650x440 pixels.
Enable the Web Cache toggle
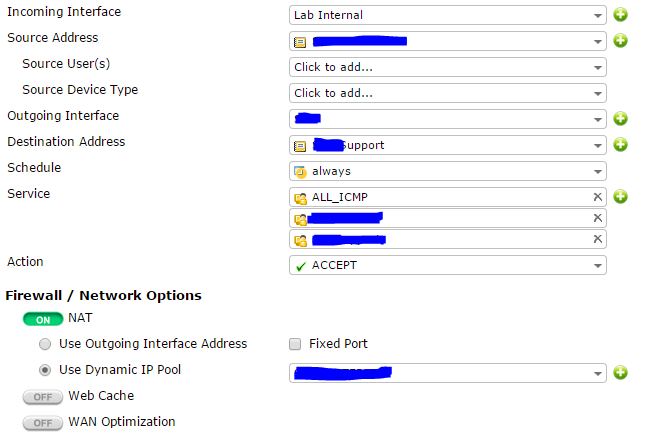[43, 397]
